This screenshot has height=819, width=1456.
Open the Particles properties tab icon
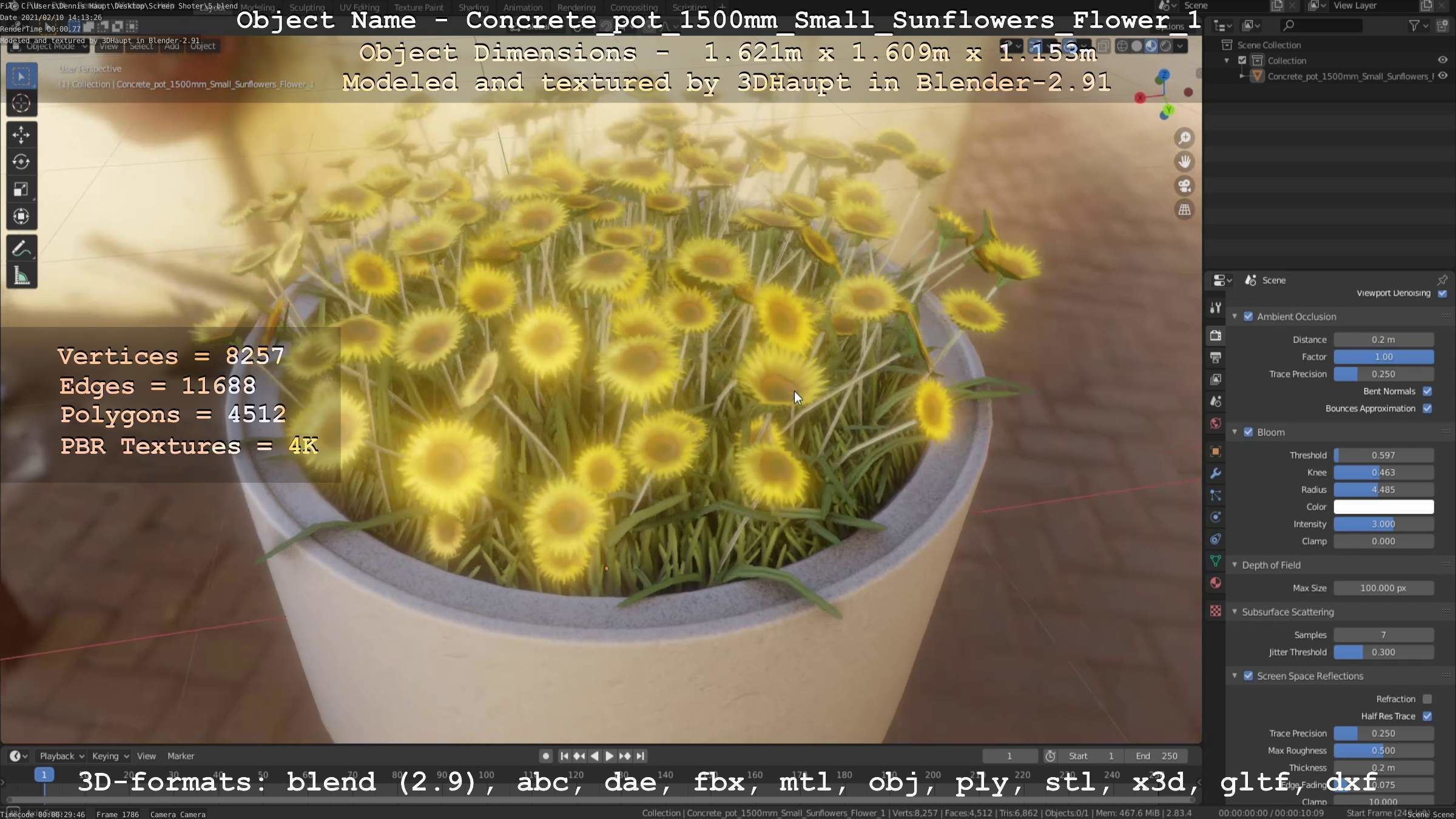point(1216,495)
